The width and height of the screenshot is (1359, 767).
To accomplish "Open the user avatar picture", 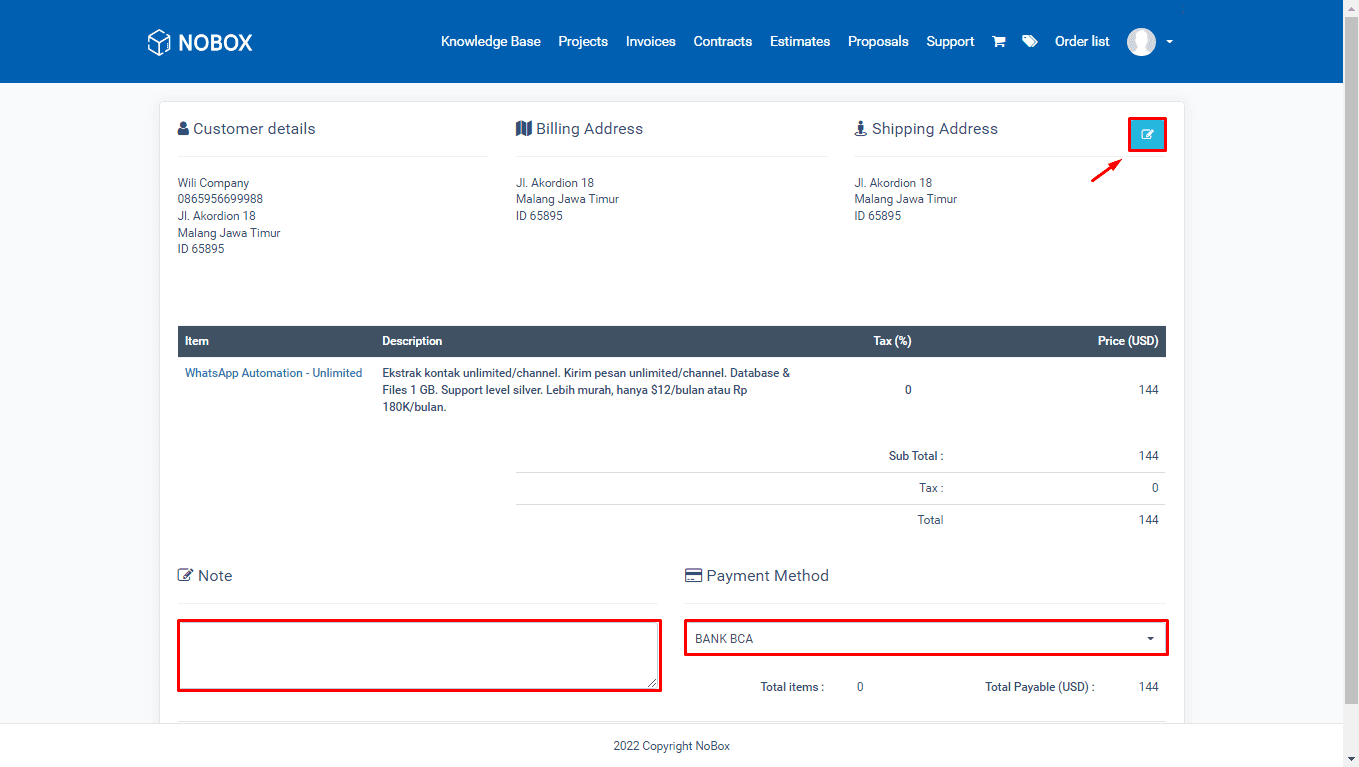I will (x=1141, y=41).
